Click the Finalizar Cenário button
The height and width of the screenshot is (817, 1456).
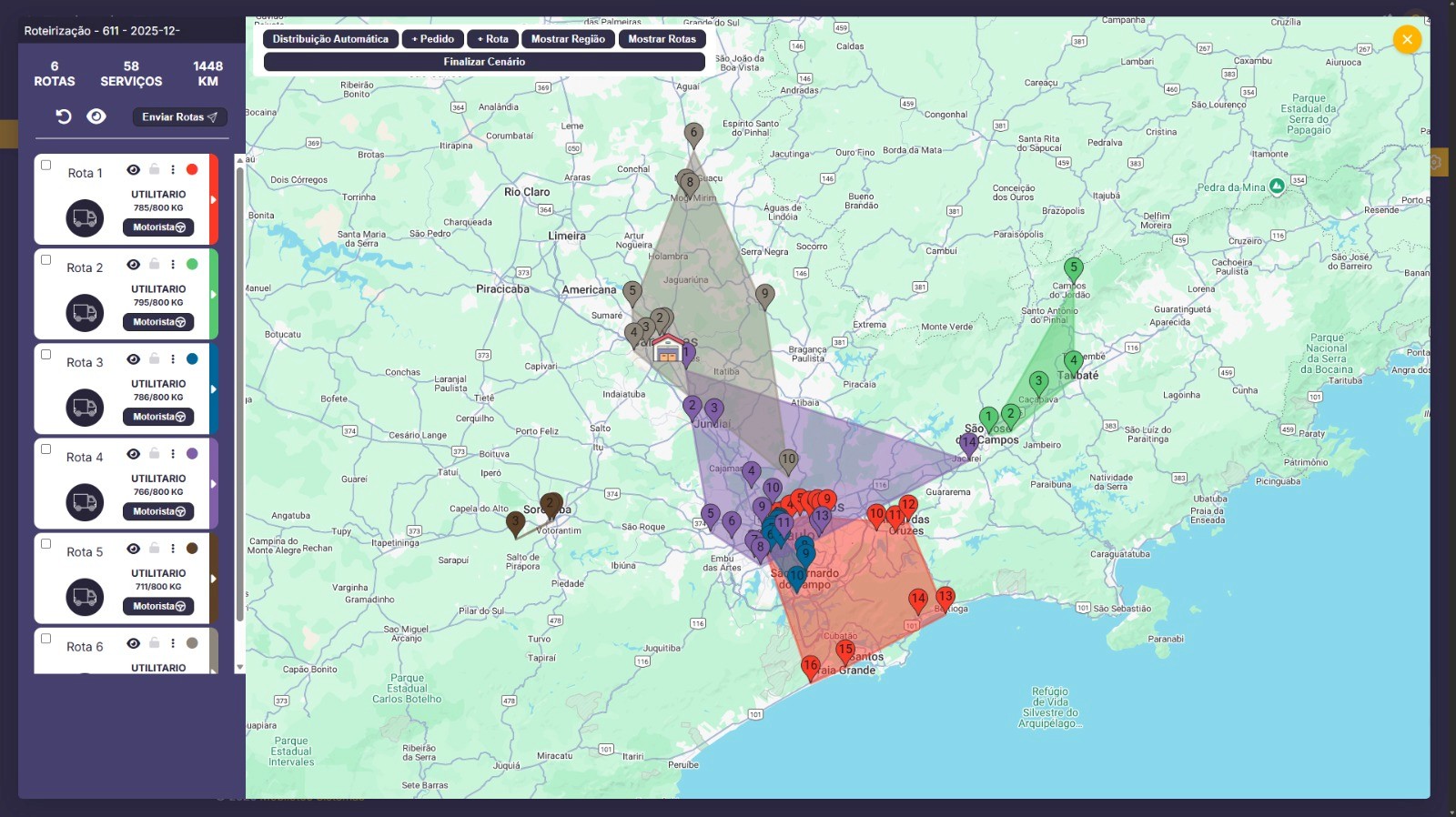pos(484,62)
